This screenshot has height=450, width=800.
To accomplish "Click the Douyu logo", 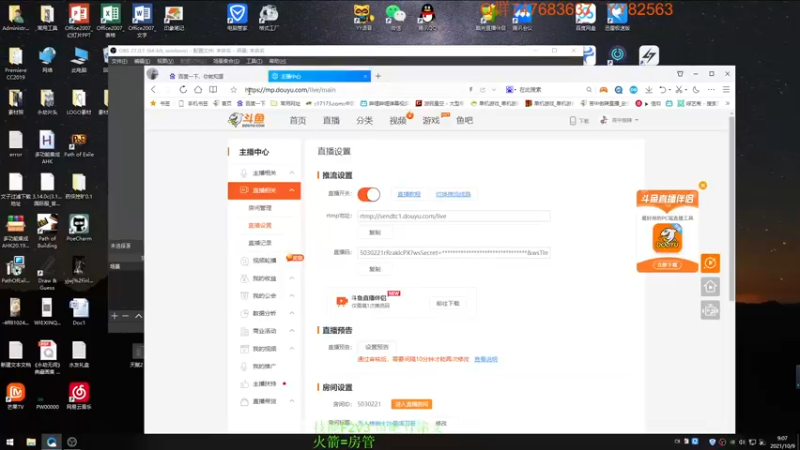I will tap(247, 120).
